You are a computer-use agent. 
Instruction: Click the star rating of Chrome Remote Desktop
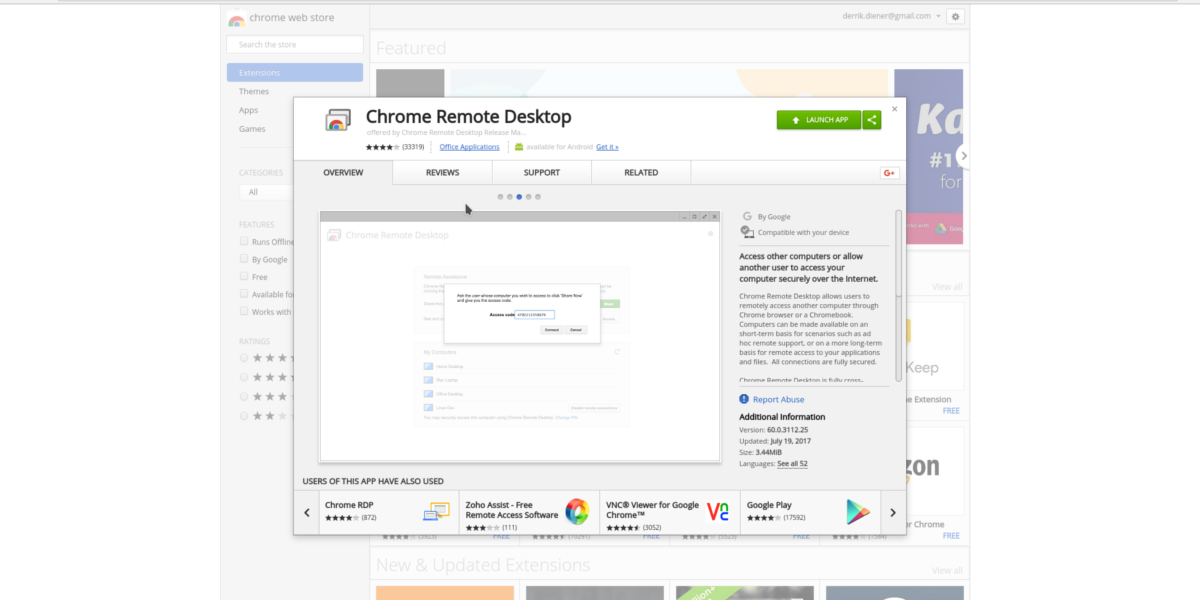coord(382,147)
